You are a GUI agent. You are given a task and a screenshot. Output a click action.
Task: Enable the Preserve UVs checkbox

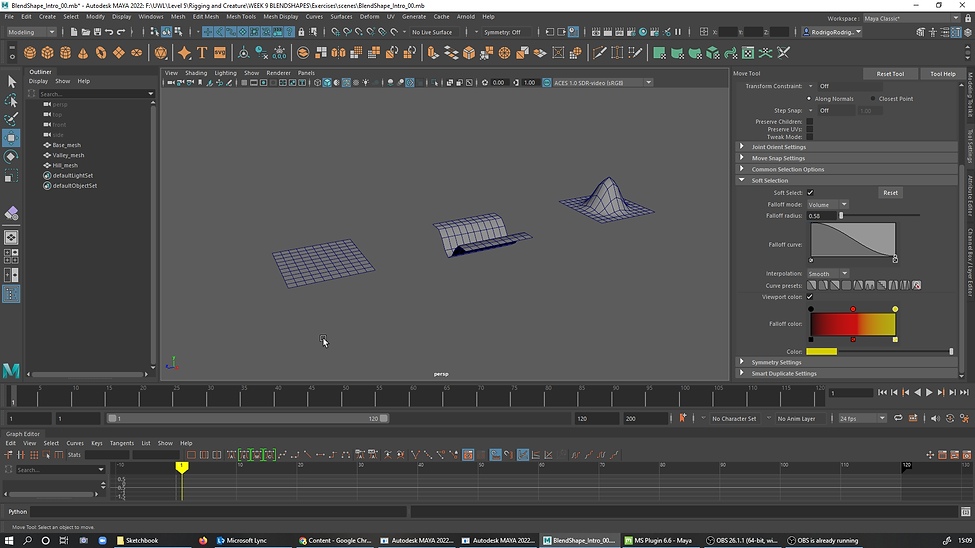810,129
